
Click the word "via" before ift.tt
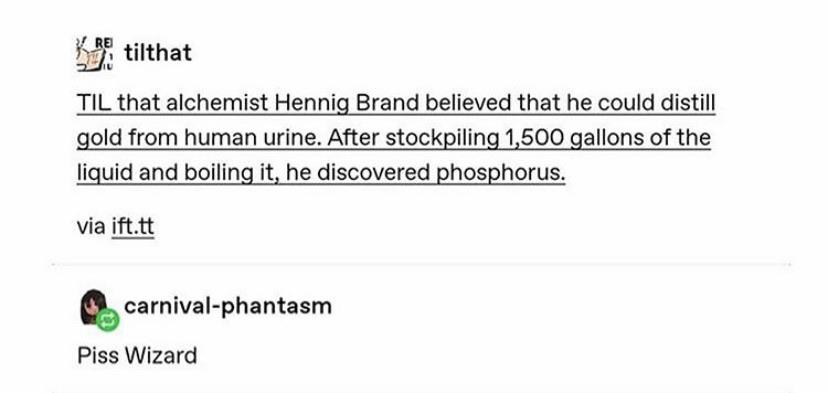tap(91, 227)
